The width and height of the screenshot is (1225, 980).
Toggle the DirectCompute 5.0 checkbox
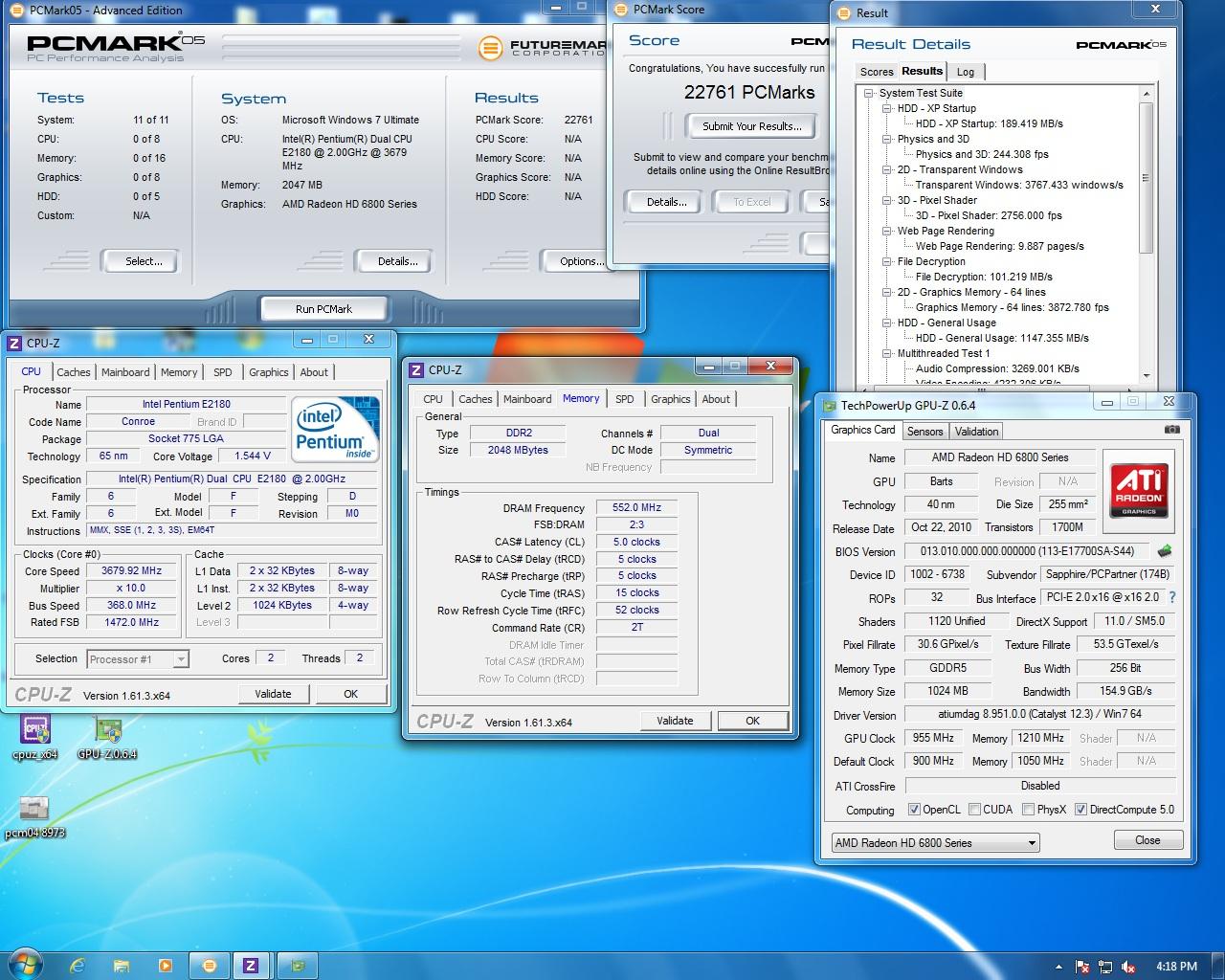[1080, 810]
